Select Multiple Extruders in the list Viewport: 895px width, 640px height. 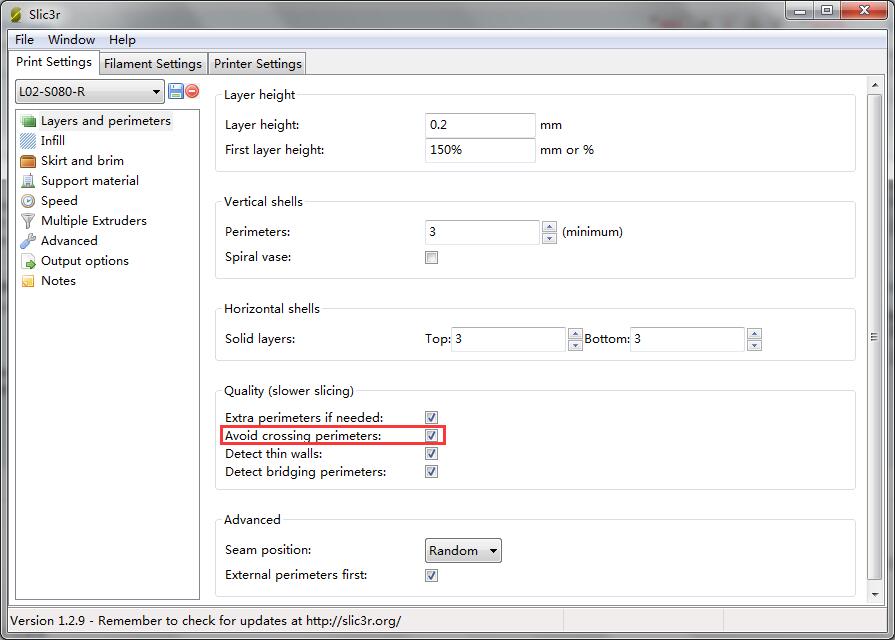tap(94, 221)
